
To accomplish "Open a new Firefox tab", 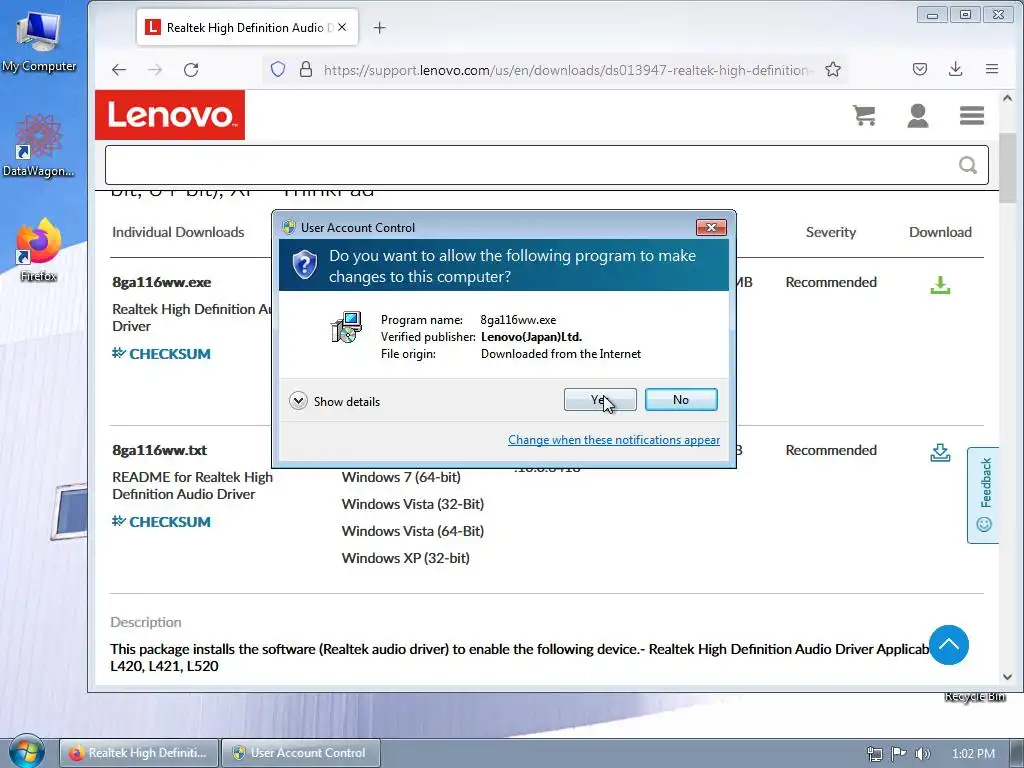I will coord(379,27).
